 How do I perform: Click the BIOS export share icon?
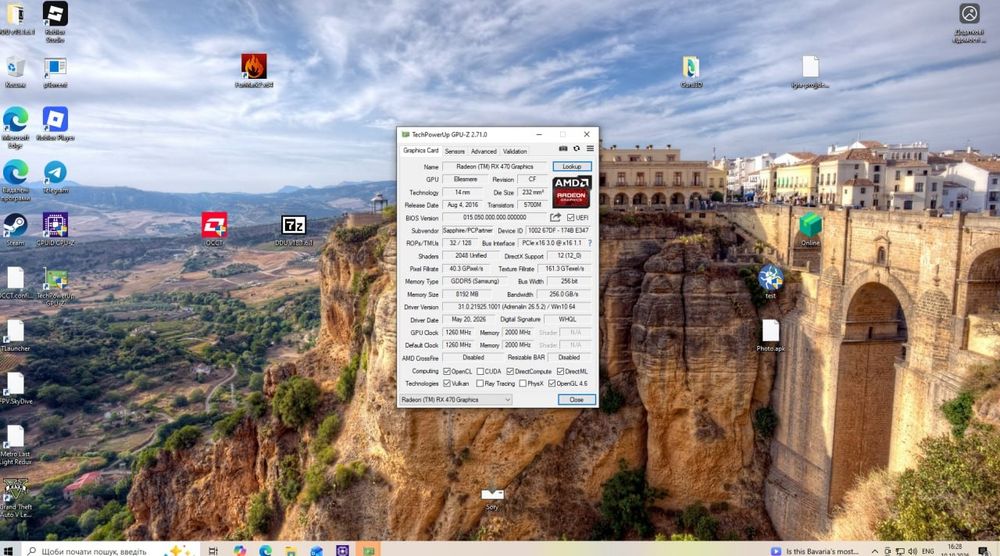pyautogui.click(x=555, y=217)
